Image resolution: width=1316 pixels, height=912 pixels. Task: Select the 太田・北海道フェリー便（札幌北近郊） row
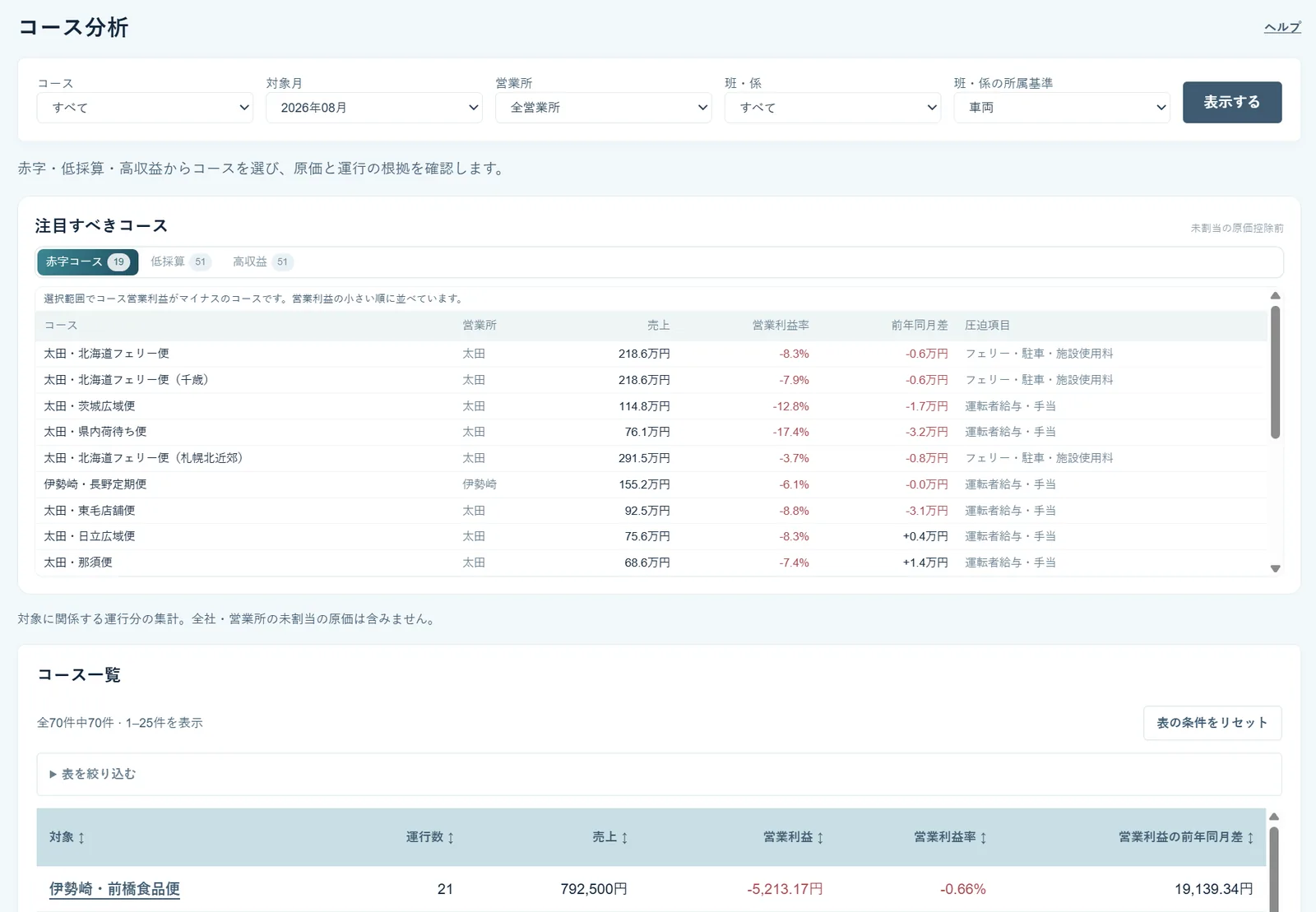tap(651, 458)
